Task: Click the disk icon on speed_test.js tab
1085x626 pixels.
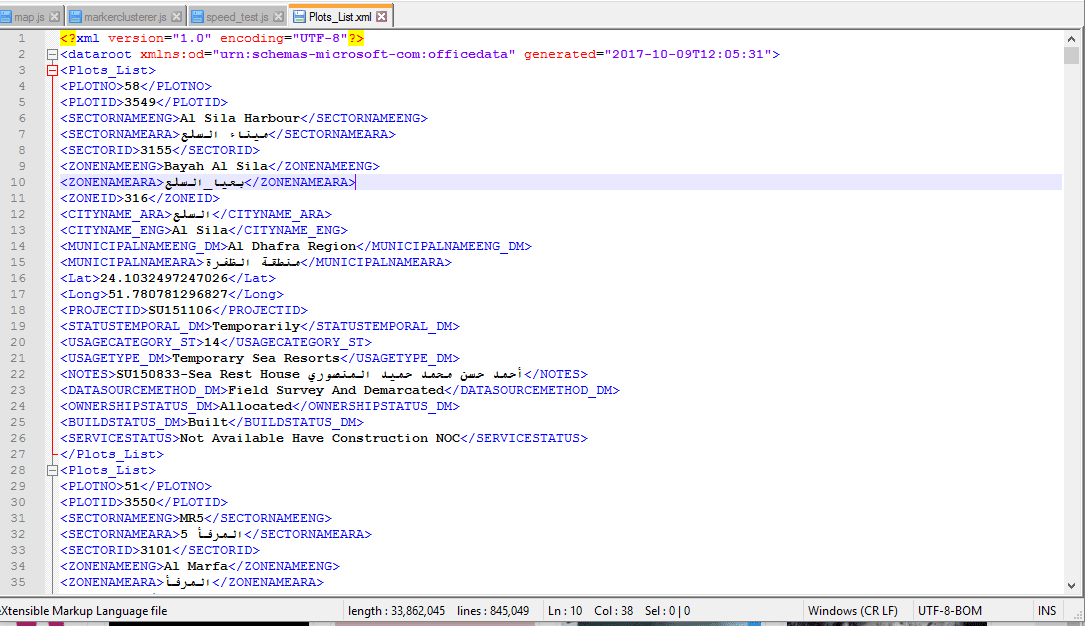Action: (198, 17)
